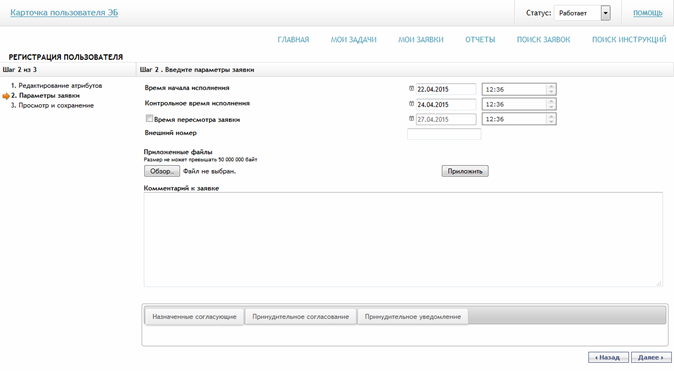
Task: Click the 'Далее' next button
Action: (x=651, y=357)
